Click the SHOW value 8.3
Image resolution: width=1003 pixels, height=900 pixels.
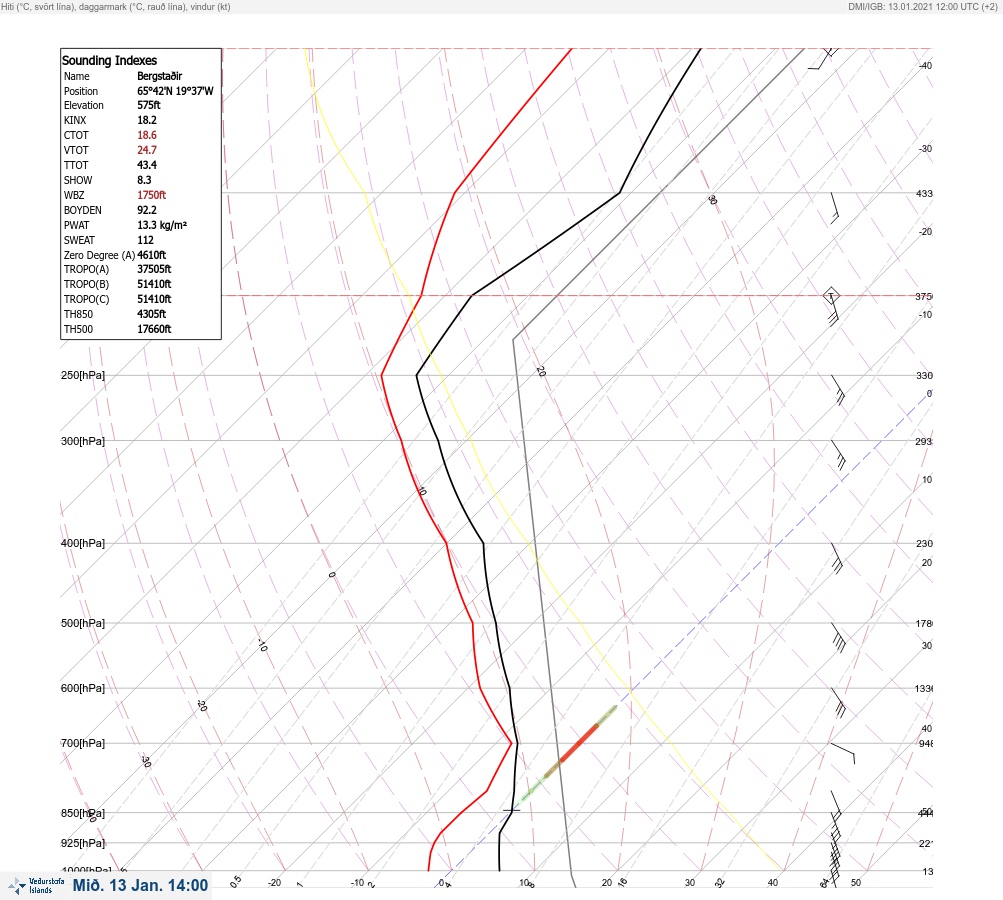(x=144, y=180)
